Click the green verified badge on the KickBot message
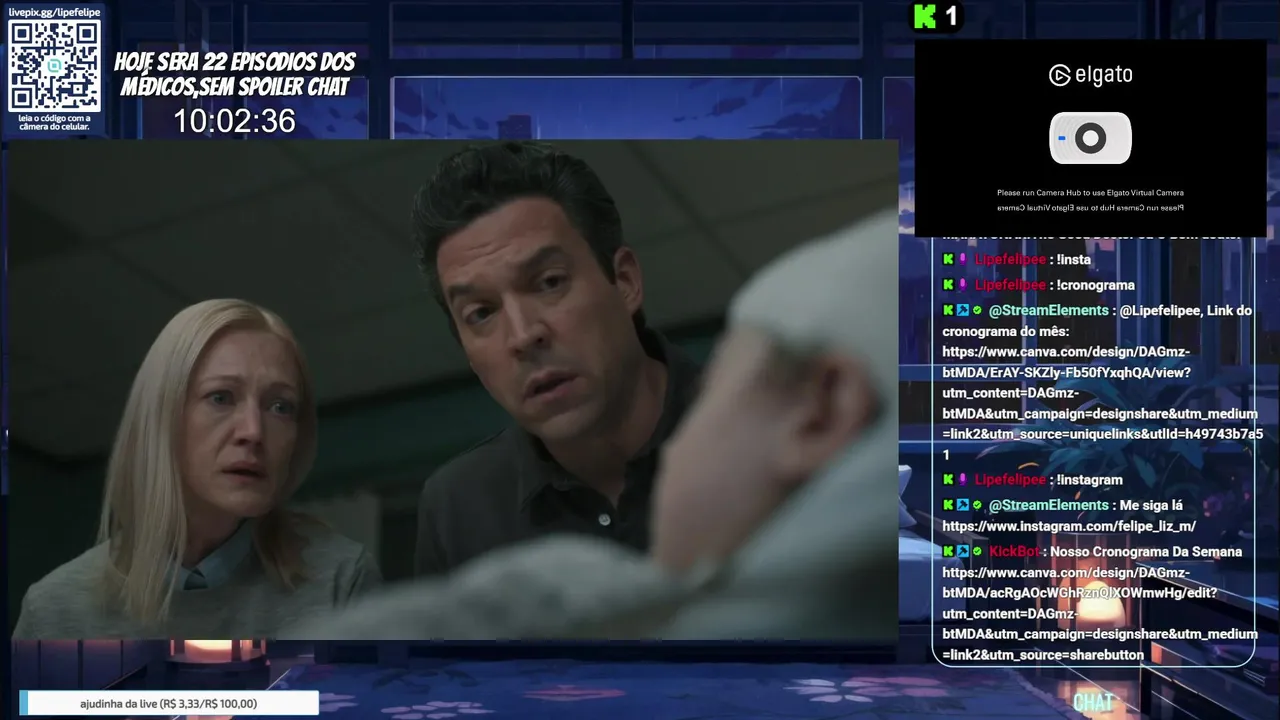This screenshot has width=1280, height=720. click(x=978, y=552)
